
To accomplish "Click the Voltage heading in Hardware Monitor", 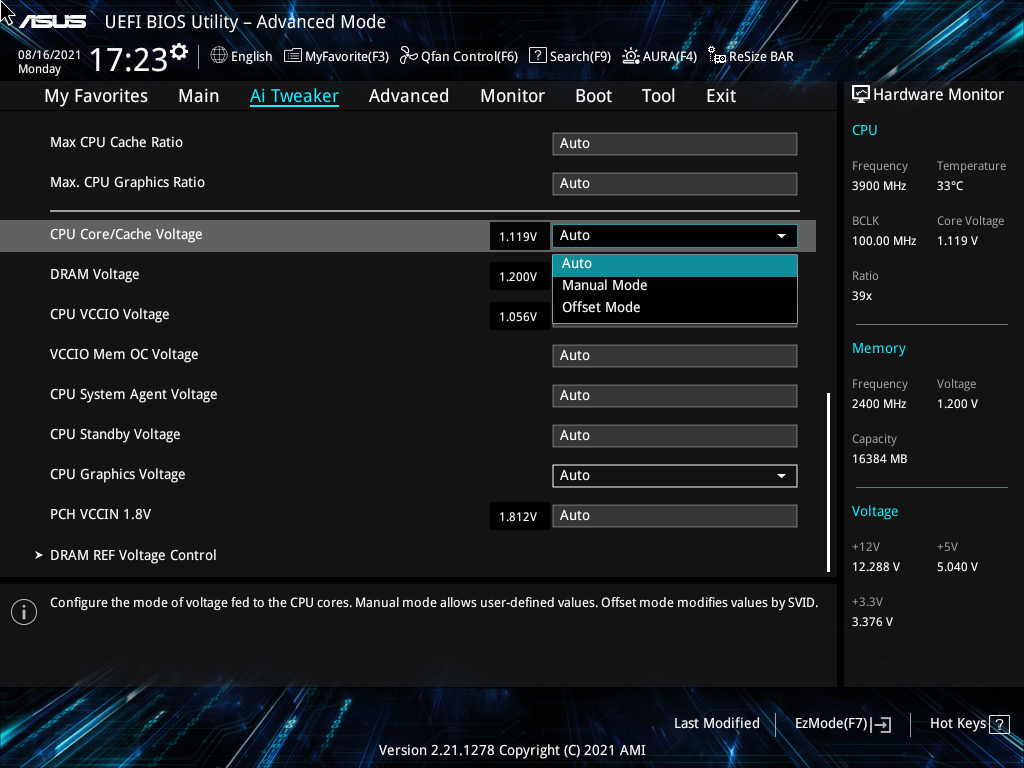I will [x=875, y=511].
